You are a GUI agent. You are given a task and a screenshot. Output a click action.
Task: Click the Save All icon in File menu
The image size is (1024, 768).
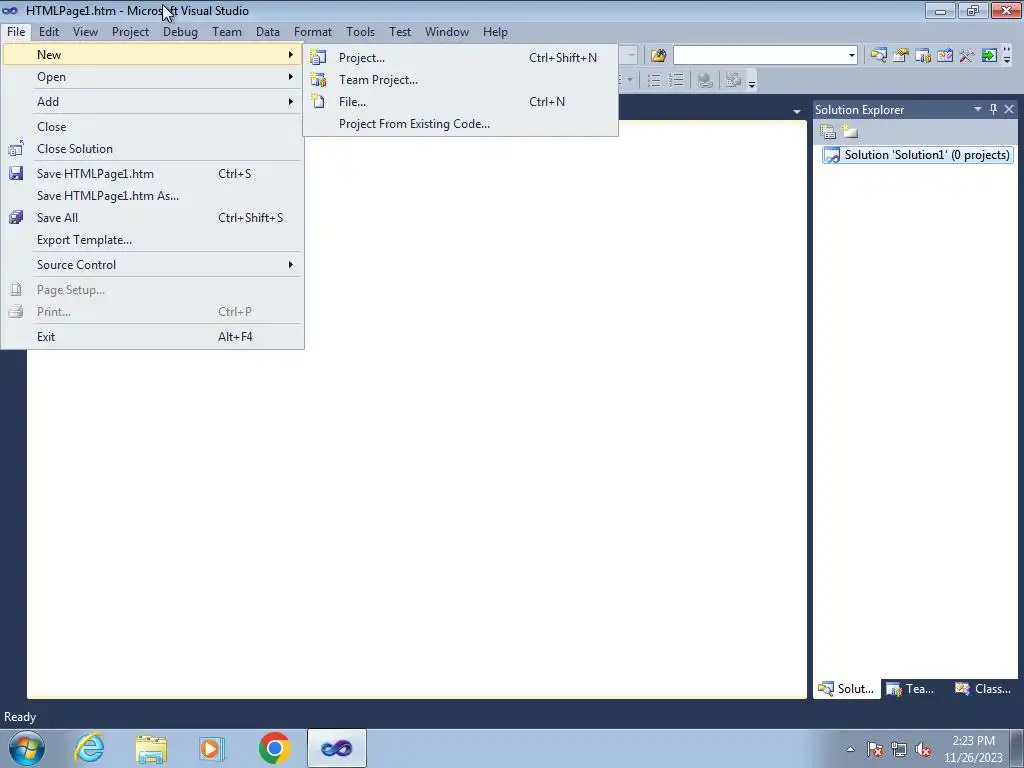(16, 217)
